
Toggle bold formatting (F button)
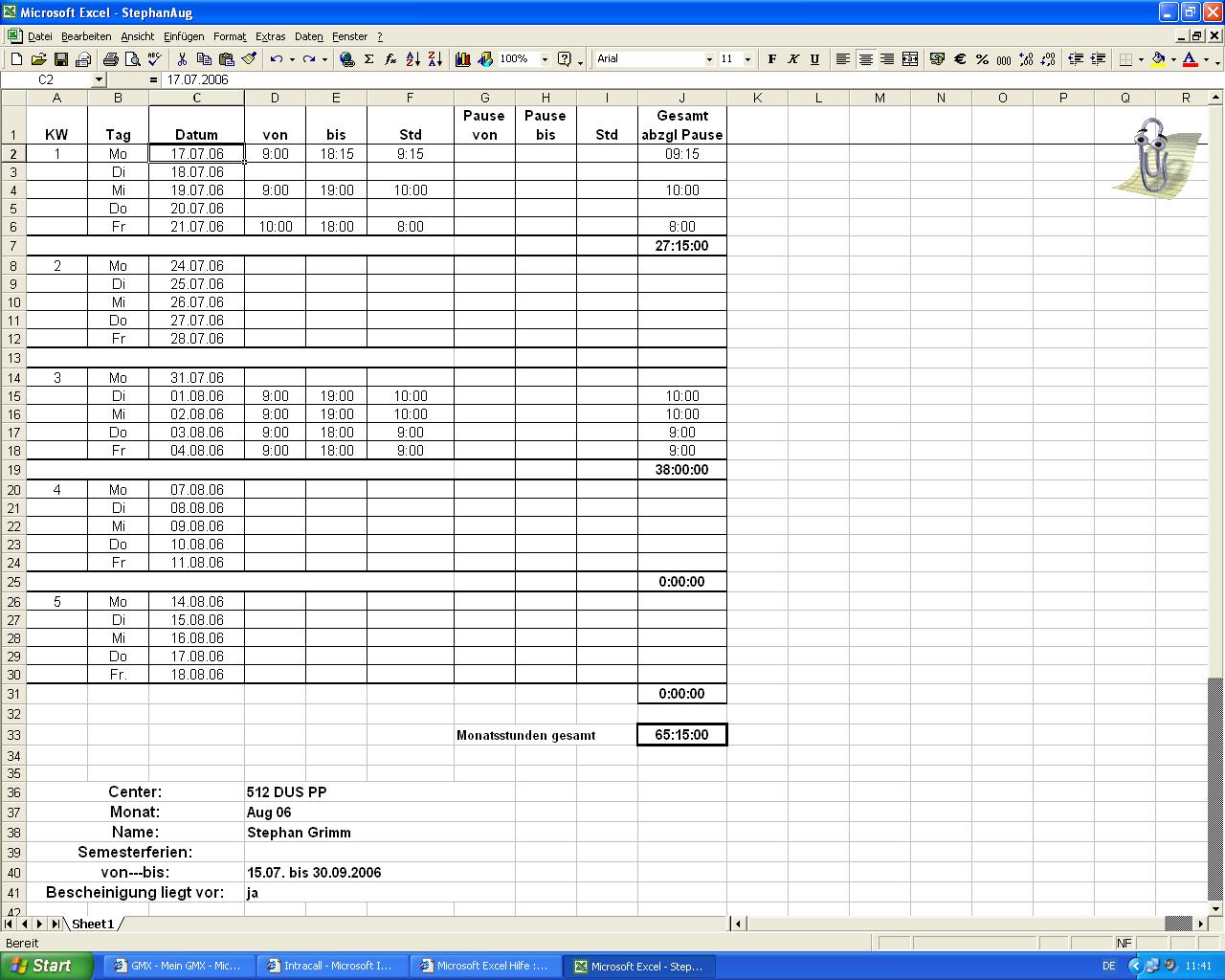[772, 59]
